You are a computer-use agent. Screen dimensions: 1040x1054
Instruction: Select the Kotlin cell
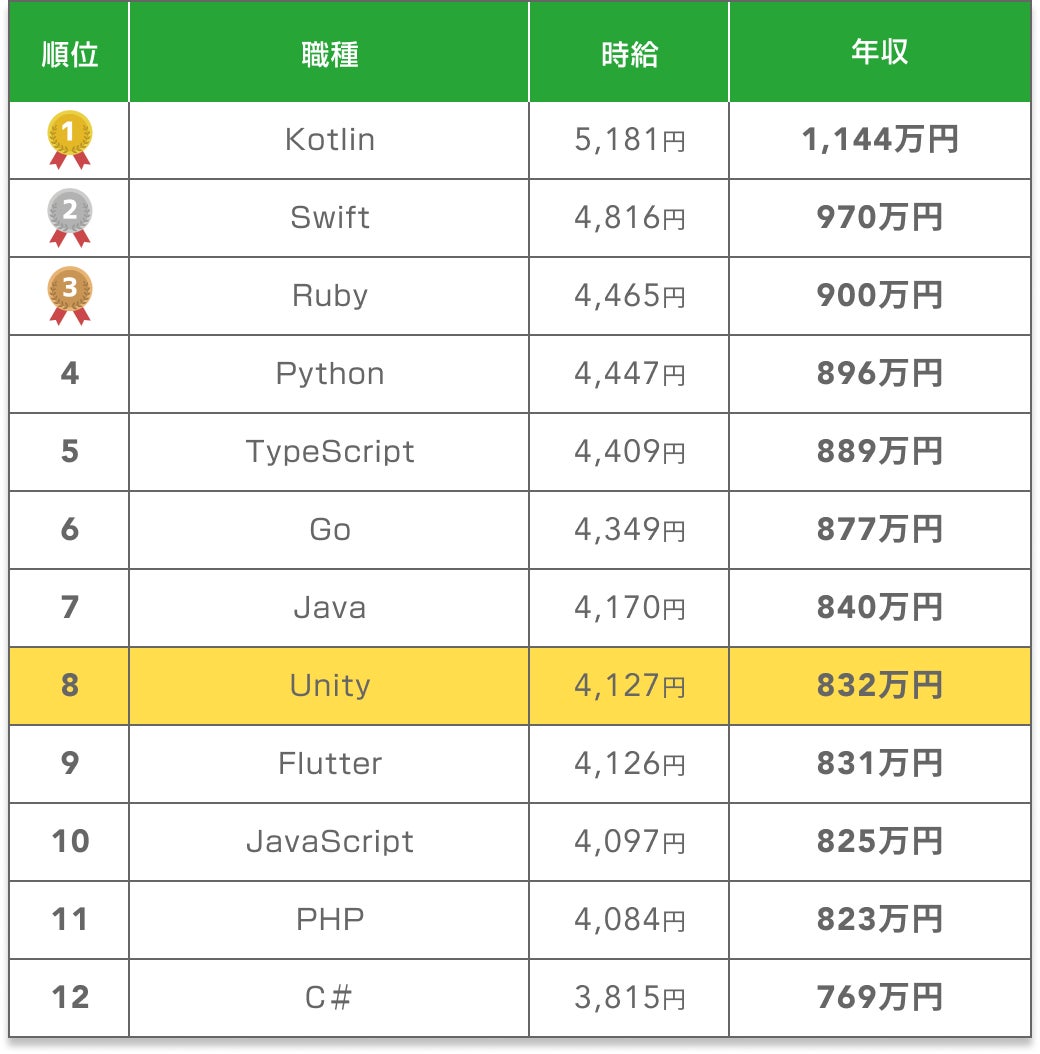click(329, 139)
